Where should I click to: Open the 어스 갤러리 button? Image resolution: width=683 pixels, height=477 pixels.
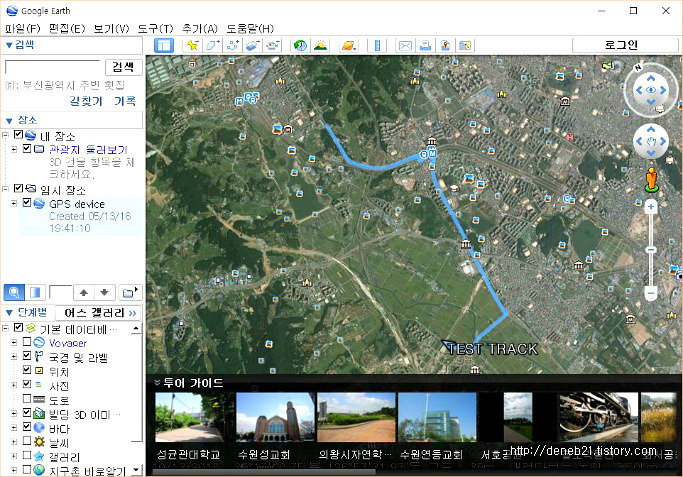click(98, 313)
